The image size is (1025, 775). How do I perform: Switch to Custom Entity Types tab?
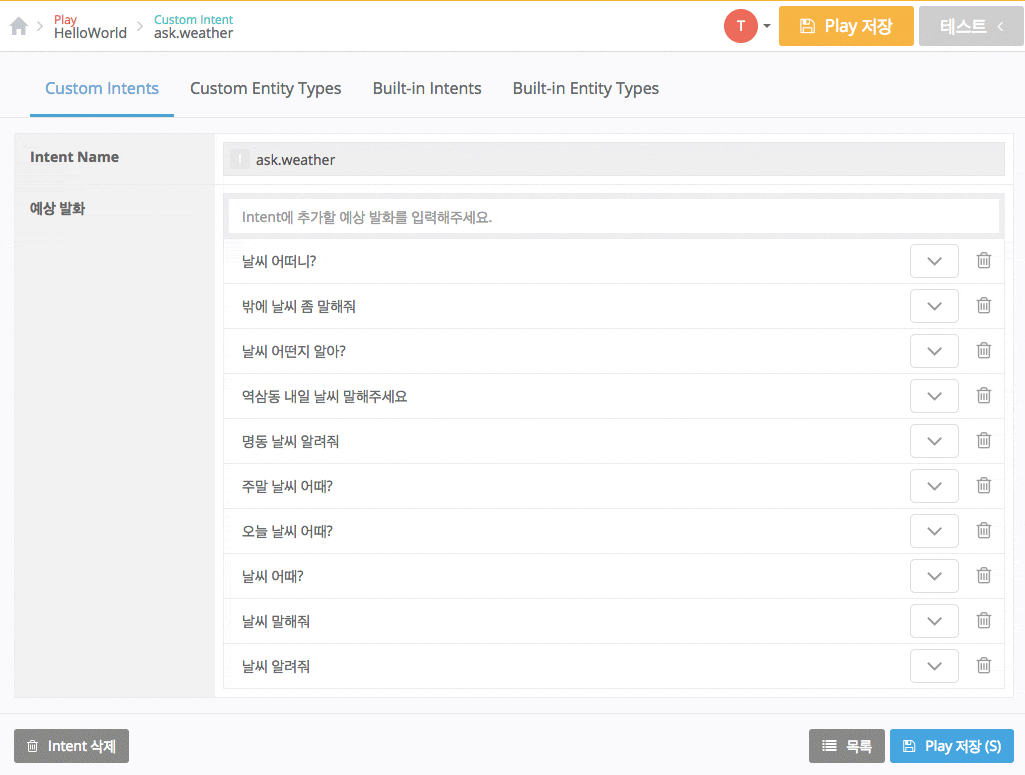(265, 88)
